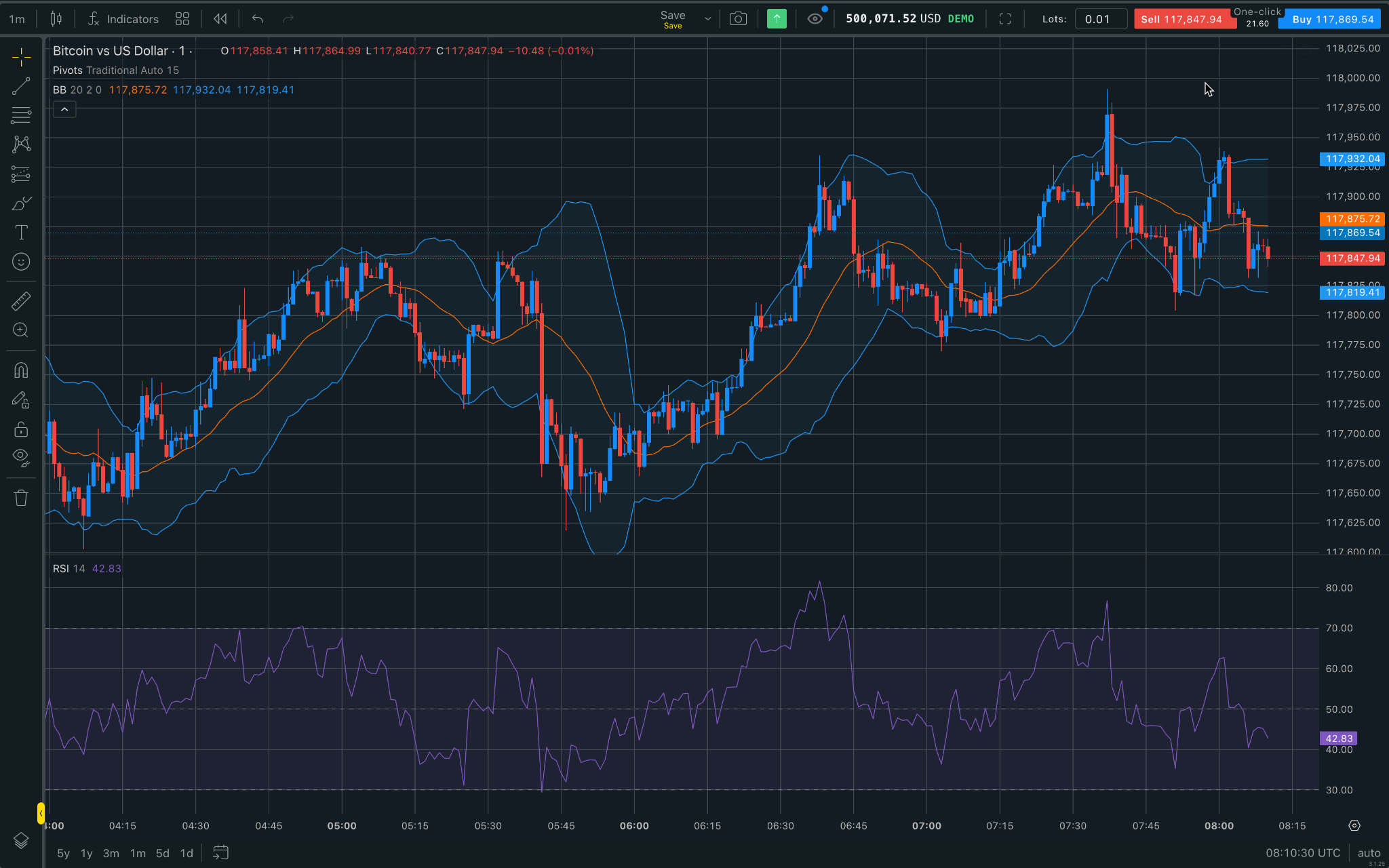
Task: Toggle stay in drawing mode
Action: pyautogui.click(x=21, y=400)
